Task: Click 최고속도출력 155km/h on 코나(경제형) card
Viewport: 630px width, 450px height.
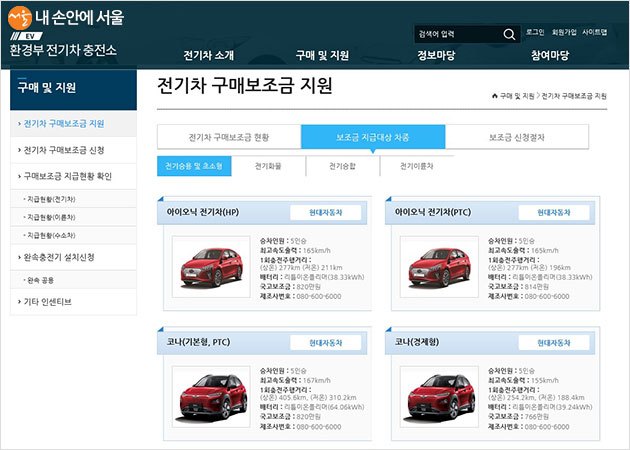Action: coord(523,380)
